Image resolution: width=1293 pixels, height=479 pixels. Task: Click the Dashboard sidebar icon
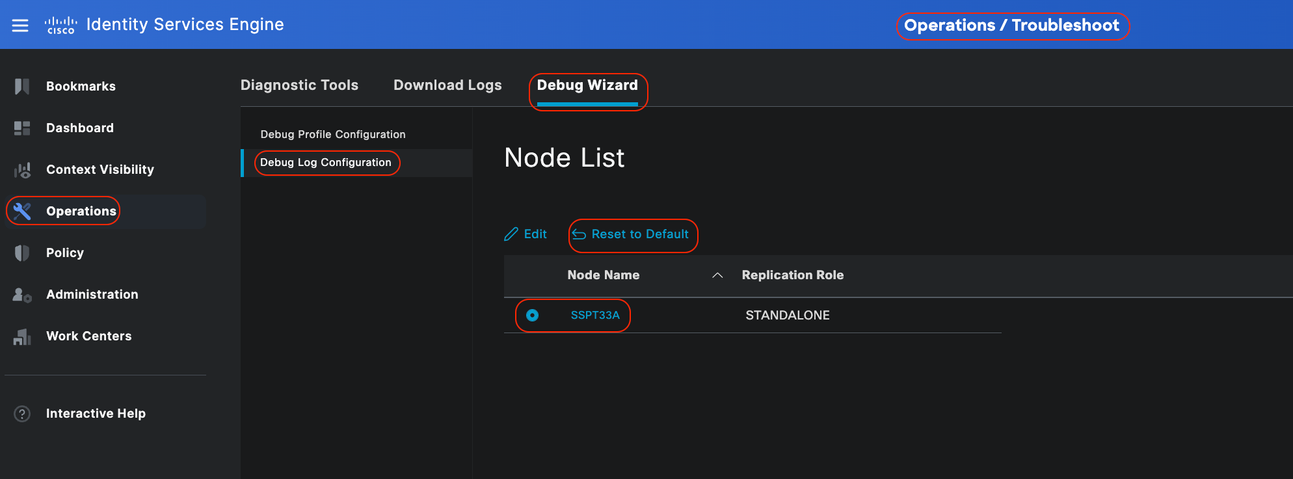pyautogui.click(x=22, y=128)
